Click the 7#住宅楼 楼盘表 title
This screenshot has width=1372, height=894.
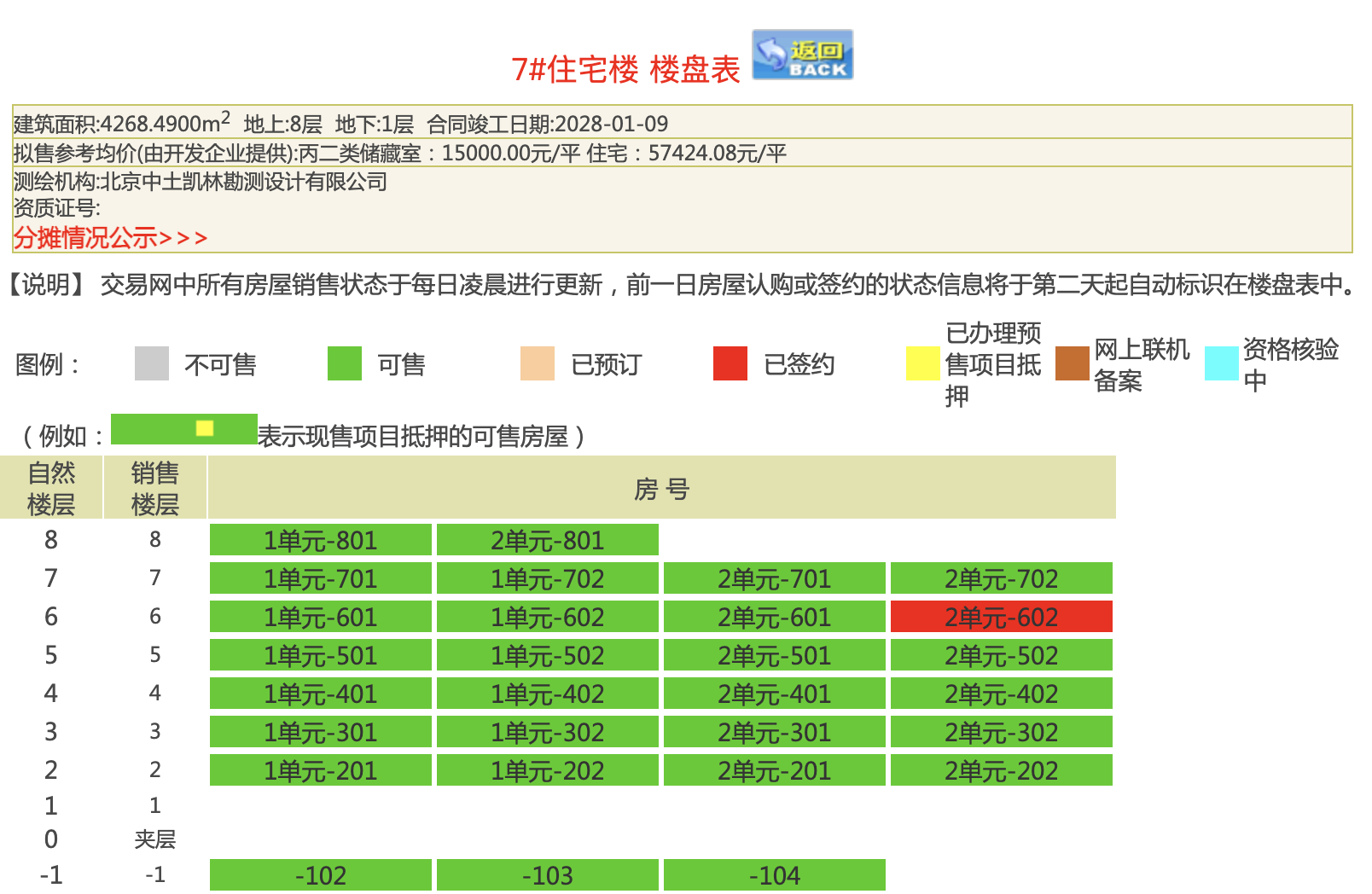[x=625, y=69]
